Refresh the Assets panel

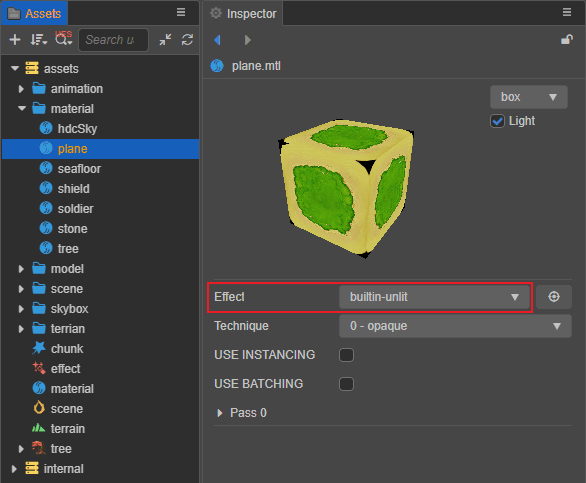tap(187, 40)
